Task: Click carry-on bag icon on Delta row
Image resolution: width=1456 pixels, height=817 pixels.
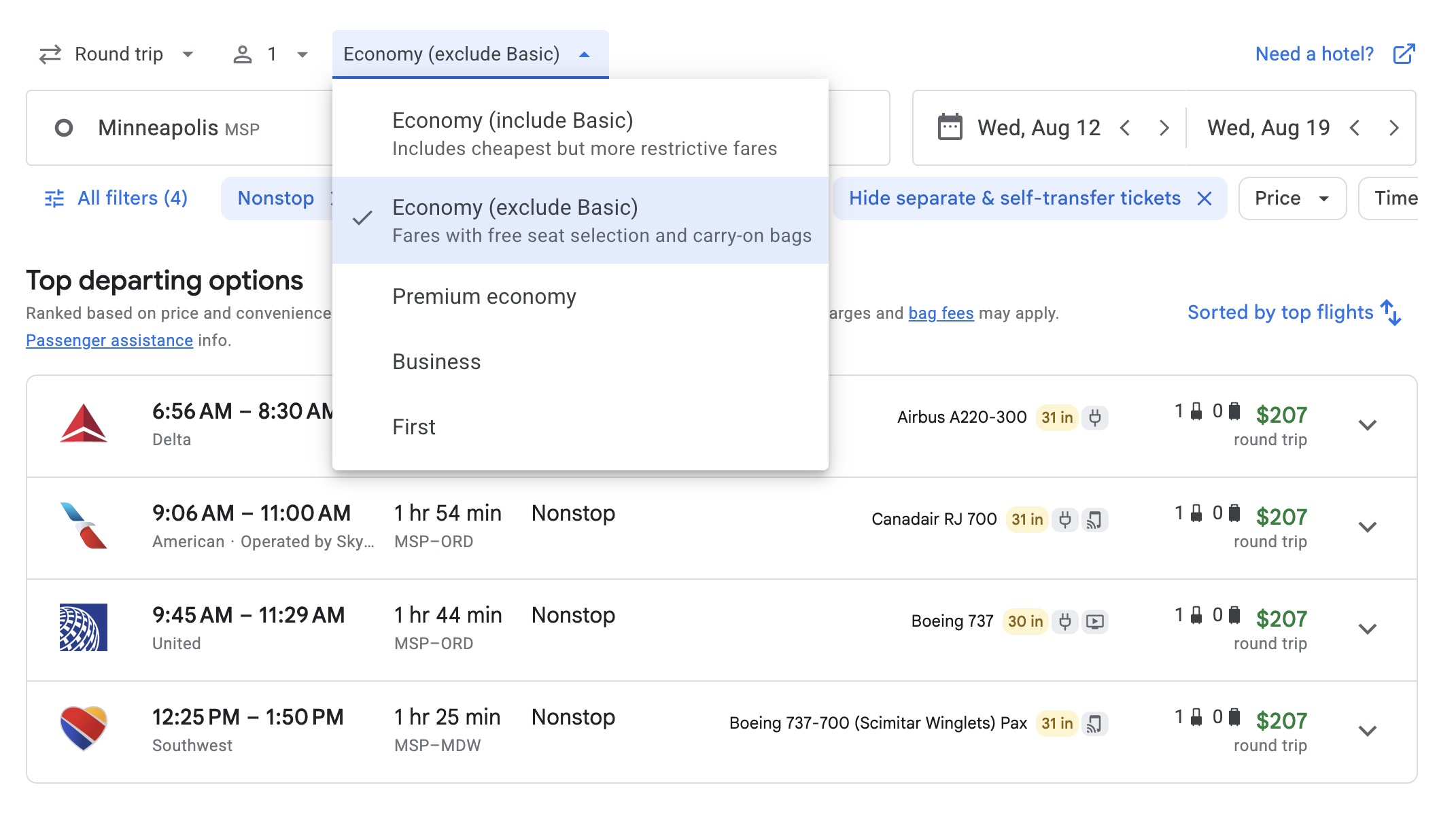Action: coord(1196,411)
